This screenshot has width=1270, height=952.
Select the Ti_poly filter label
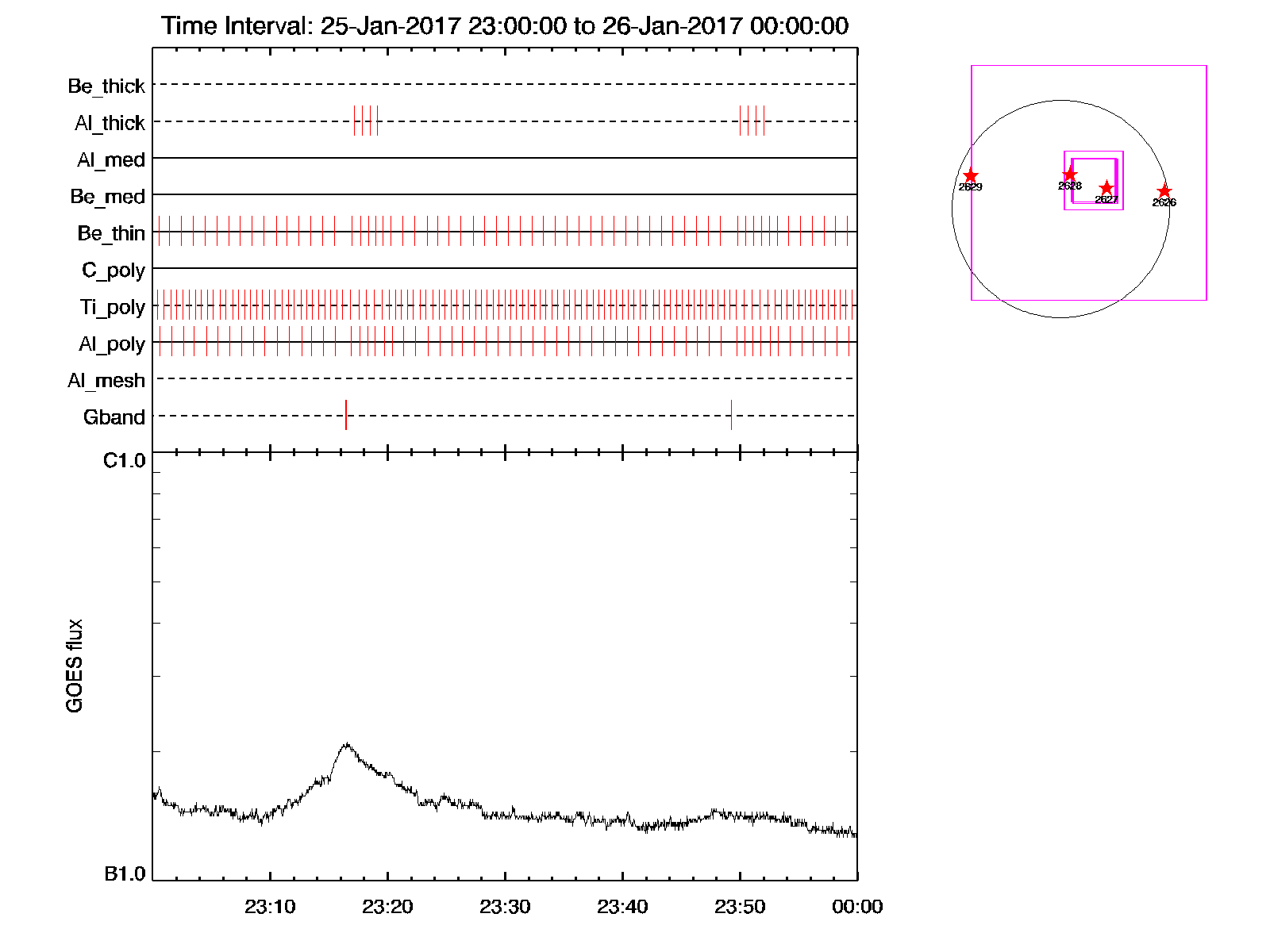tap(112, 307)
